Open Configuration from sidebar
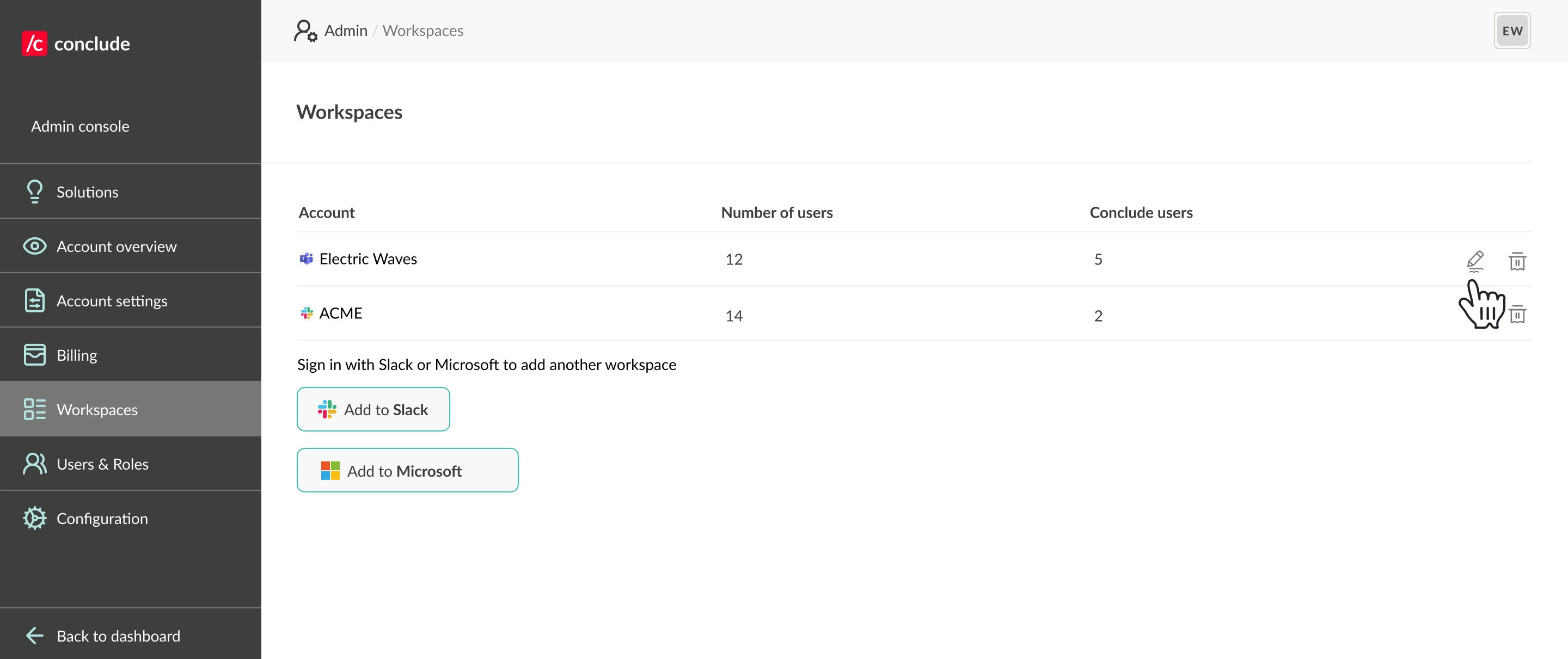 tap(102, 519)
